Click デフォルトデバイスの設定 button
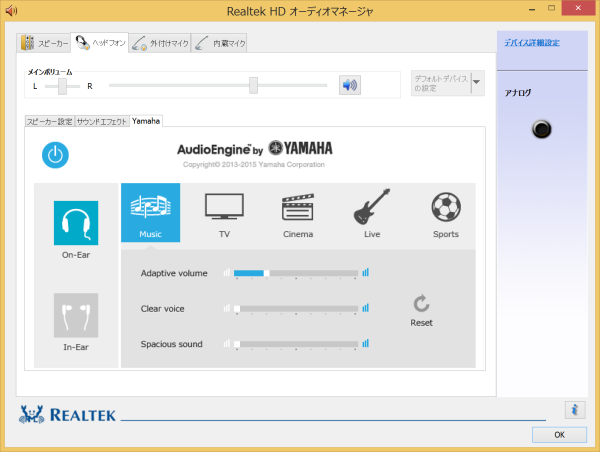The width and height of the screenshot is (600, 452). tap(441, 83)
